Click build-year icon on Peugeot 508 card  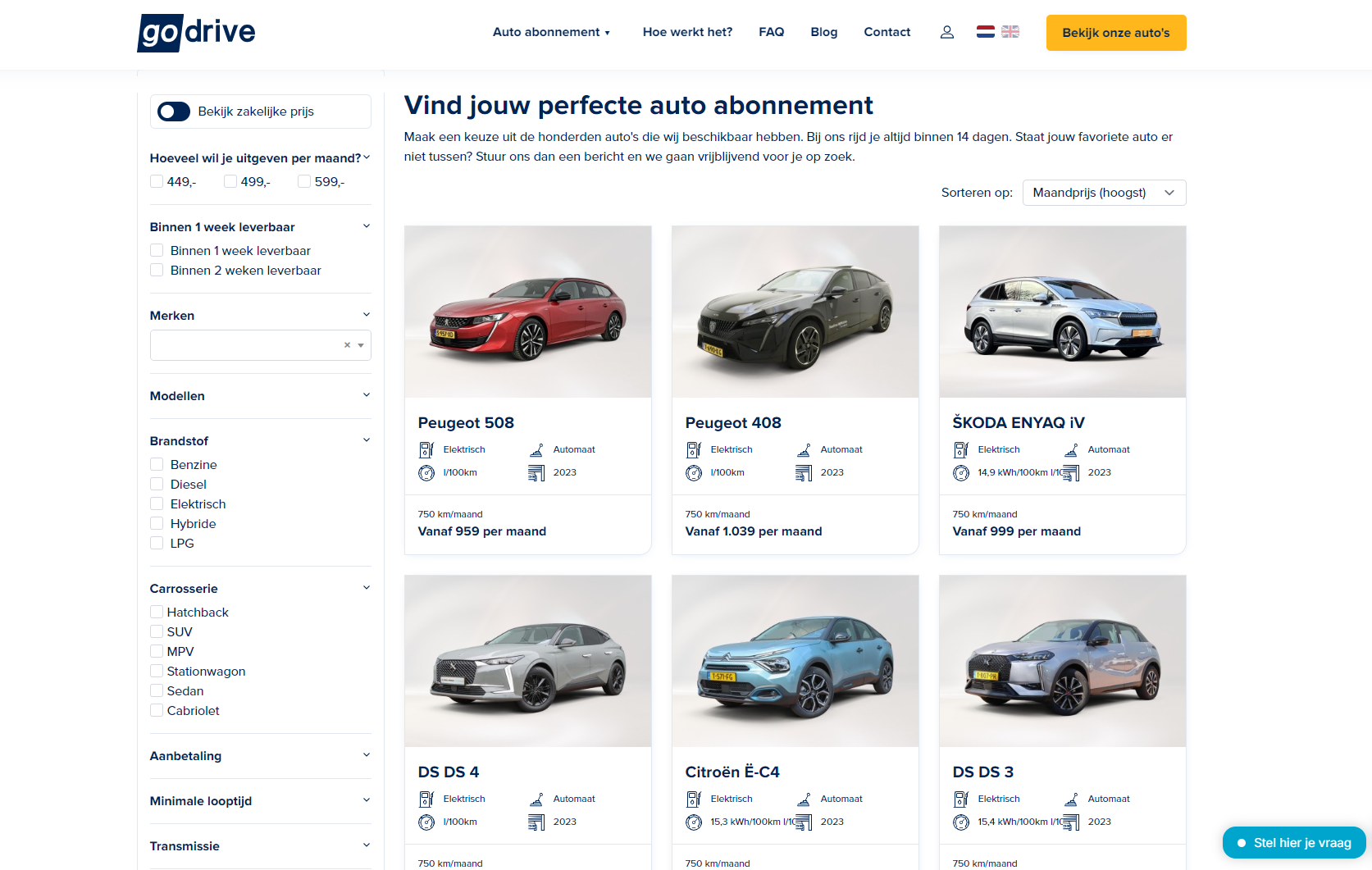click(x=536, y=472)
